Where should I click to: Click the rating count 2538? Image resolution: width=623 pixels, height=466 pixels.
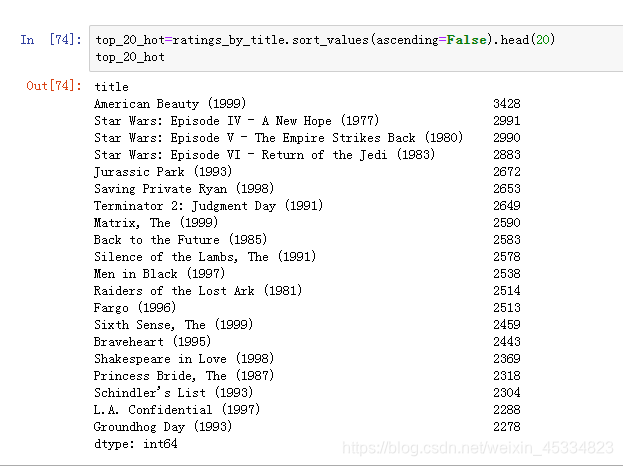click(x=507, y=274)
